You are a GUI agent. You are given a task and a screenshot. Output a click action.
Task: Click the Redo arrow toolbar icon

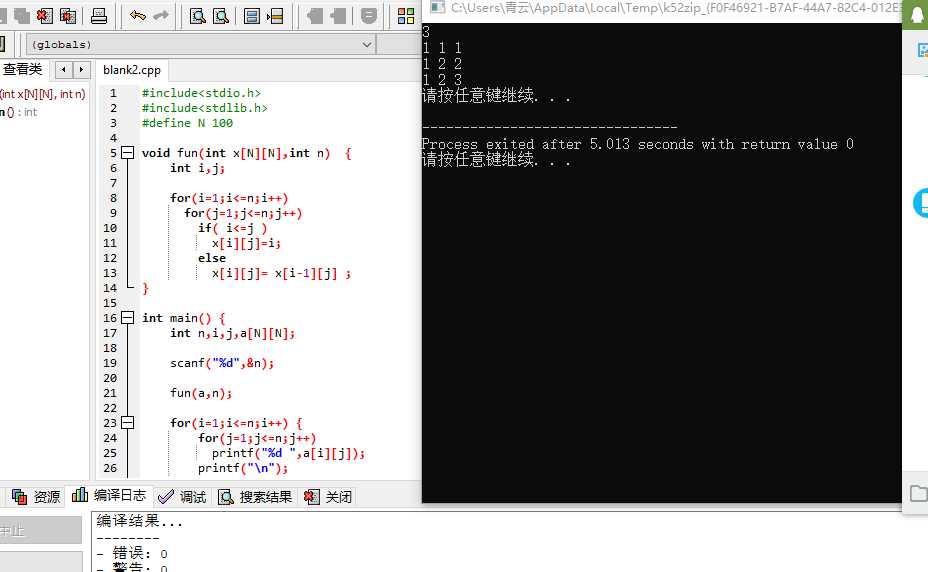point(161,16)
